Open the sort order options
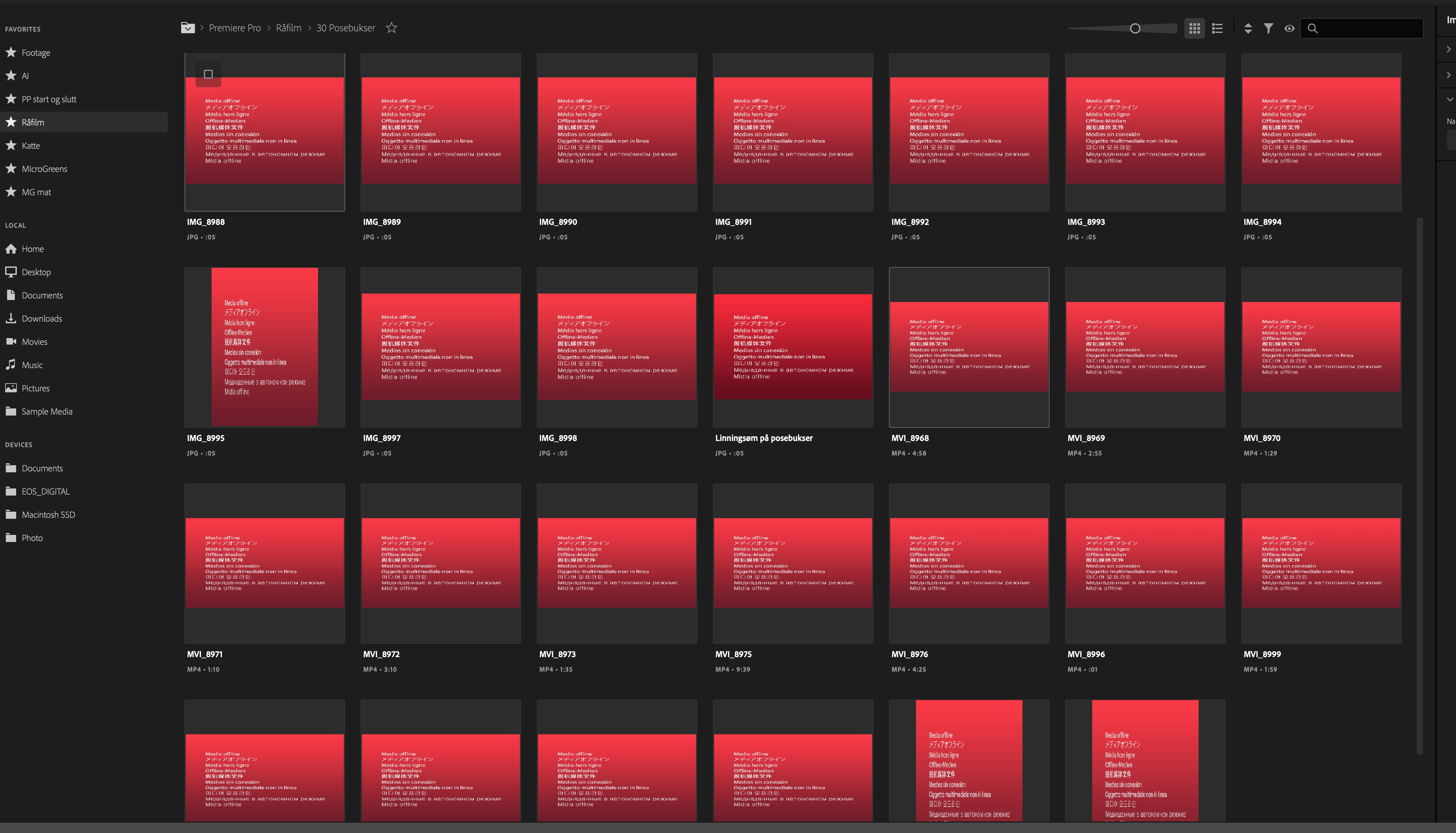Image resolution: width=1456 pixels, height=833 pixels. pos(1248,28)
